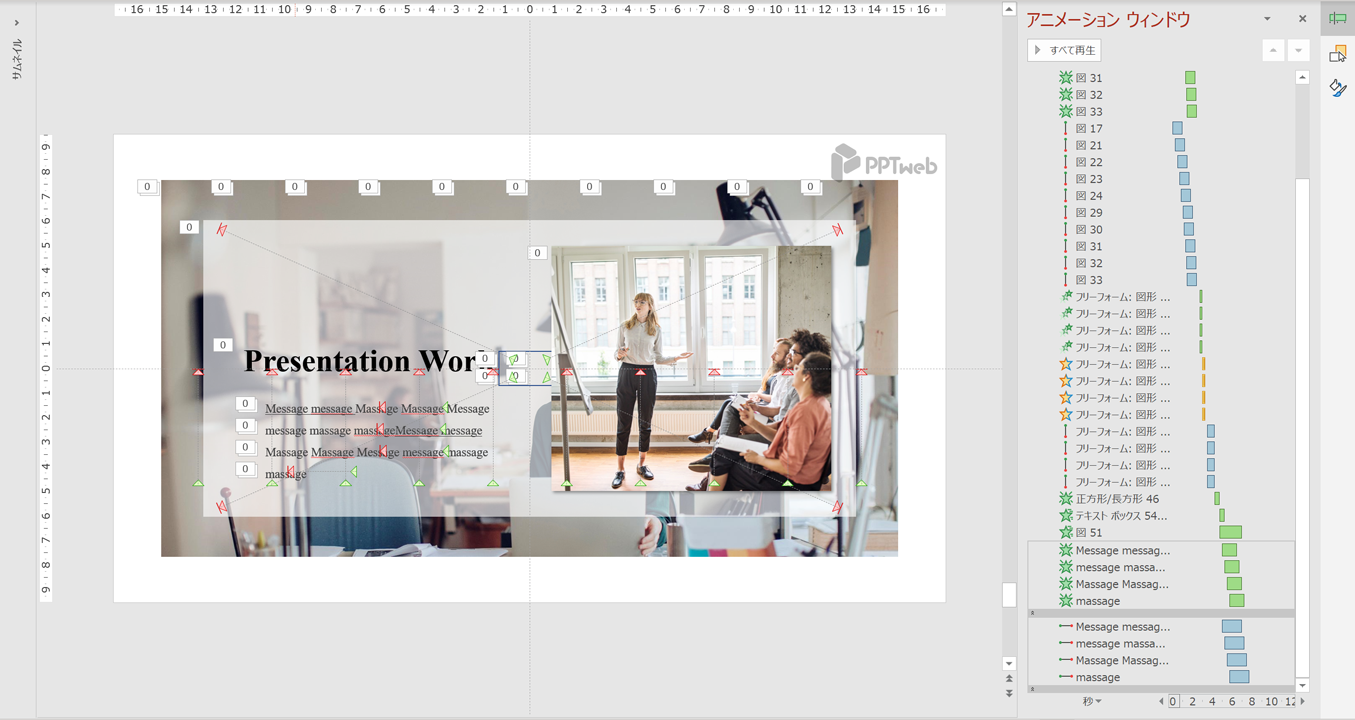Select the 図 29 motion path entry

(1096, 213)
